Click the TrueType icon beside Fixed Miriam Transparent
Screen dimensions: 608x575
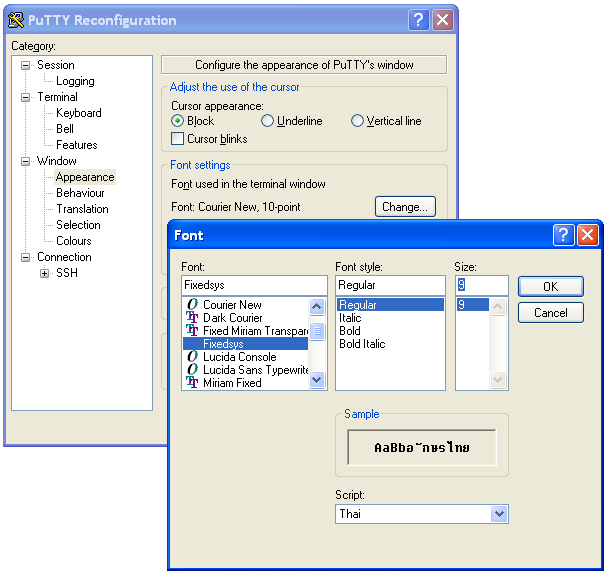tap(192, 330)
